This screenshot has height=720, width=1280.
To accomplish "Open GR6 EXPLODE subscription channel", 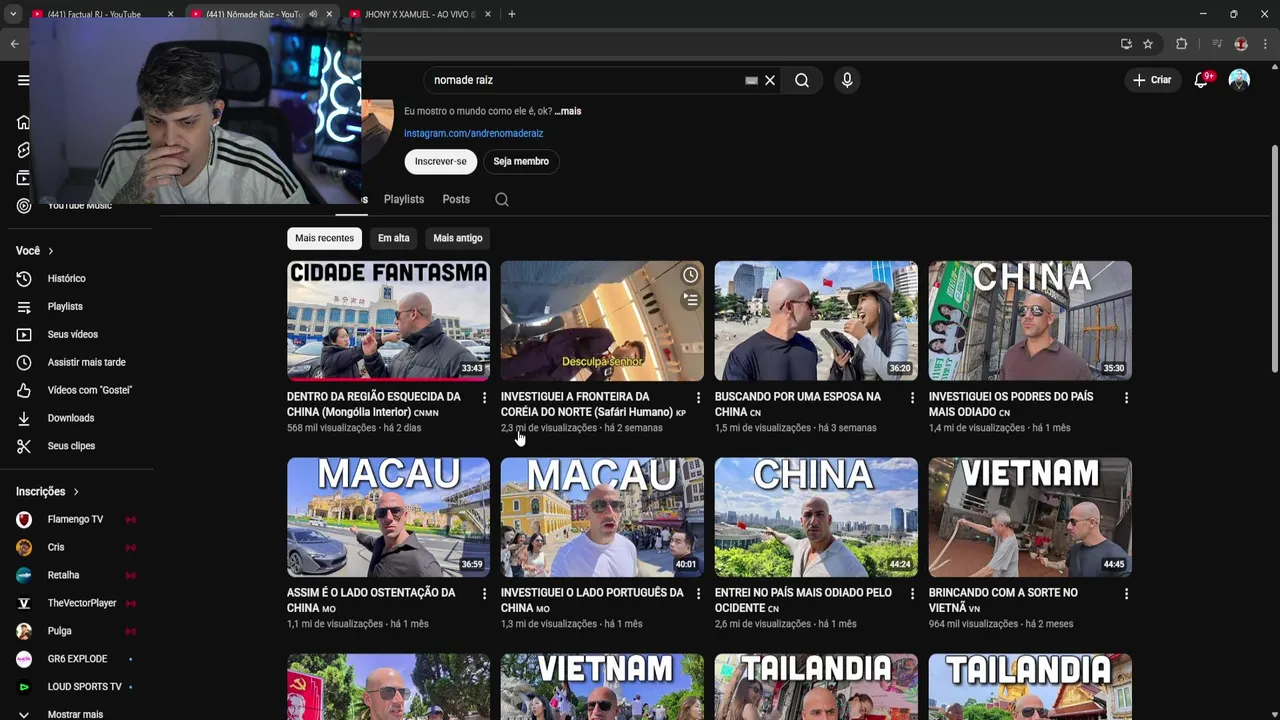I will [x=76, y=659].
